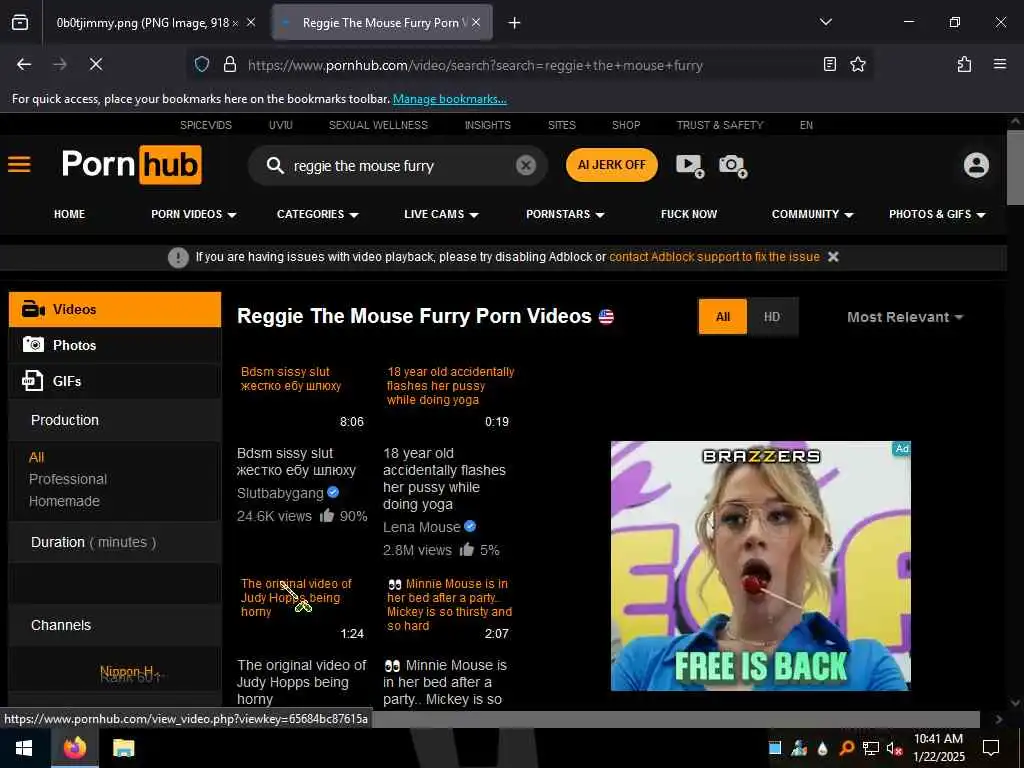Click the taskbar clock showing 10:41 AM
The height and width of the screenshot is (768, 1024).
(938, 748)
